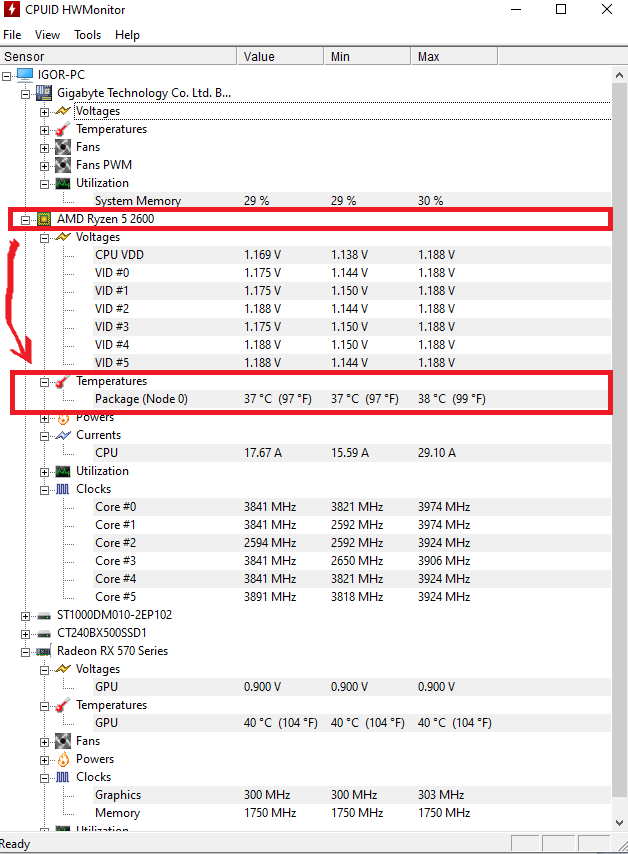This screenshot has width=628, height=854.
Task: Collapse the AMD Ryzen 5 2600 node
Action: coord(26,220)
